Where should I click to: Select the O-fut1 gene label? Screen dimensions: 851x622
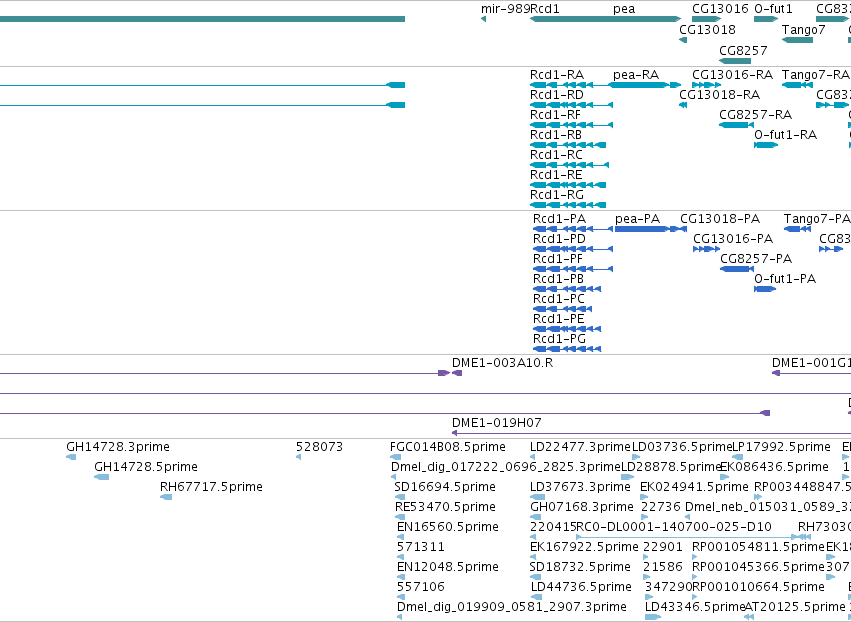coord(773,9)
